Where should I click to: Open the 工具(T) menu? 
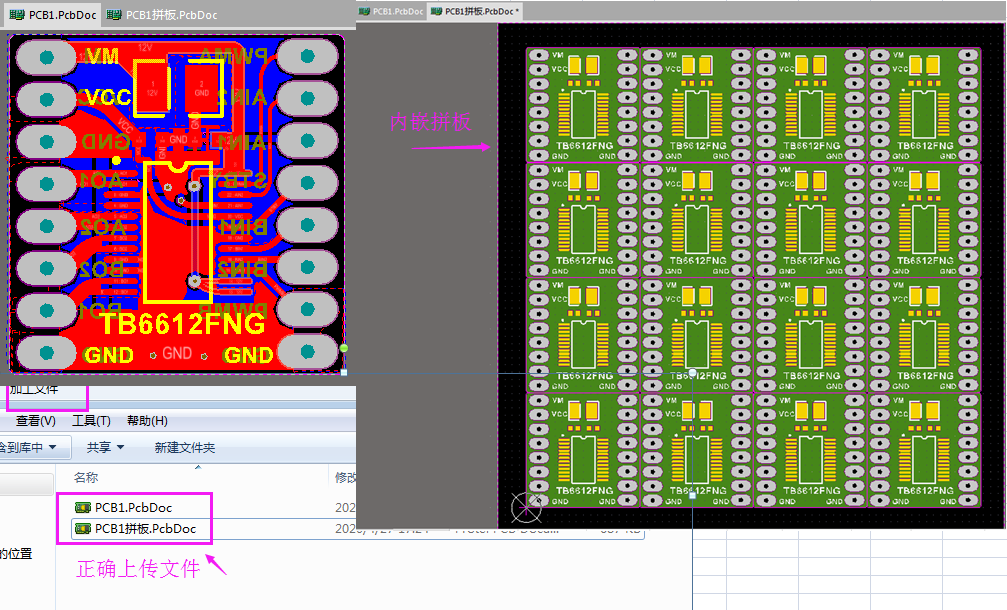tap(91, 421)
